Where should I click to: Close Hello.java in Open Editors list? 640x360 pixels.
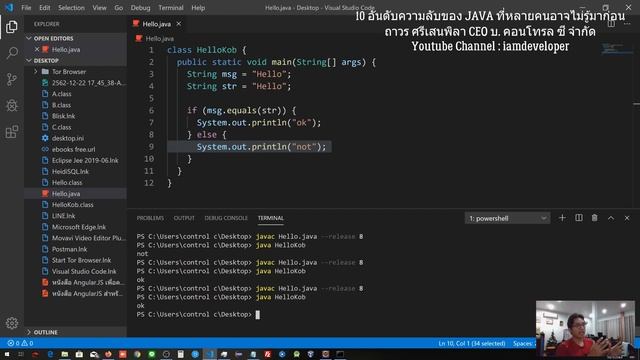point(37,49)
